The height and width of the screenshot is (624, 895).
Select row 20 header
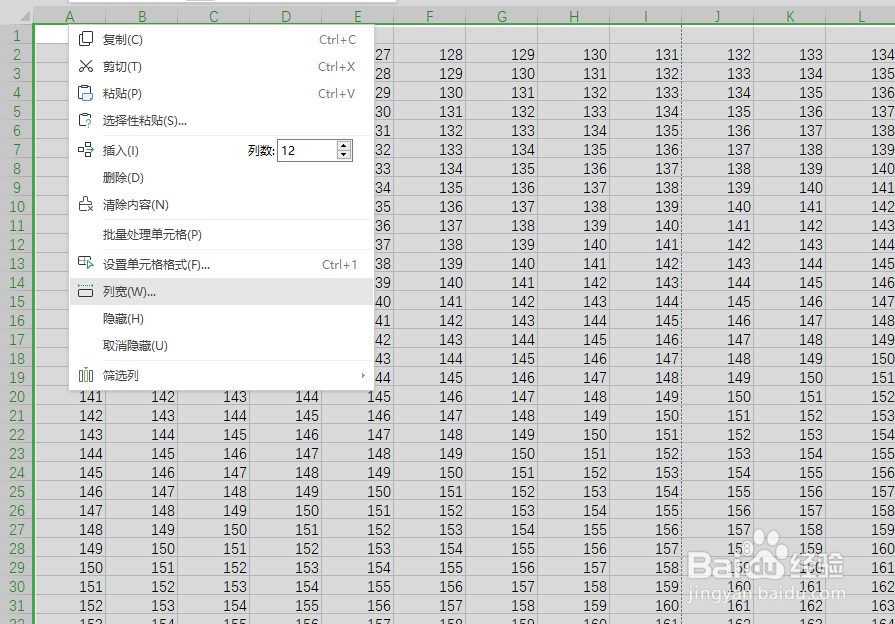click(17, 397)
